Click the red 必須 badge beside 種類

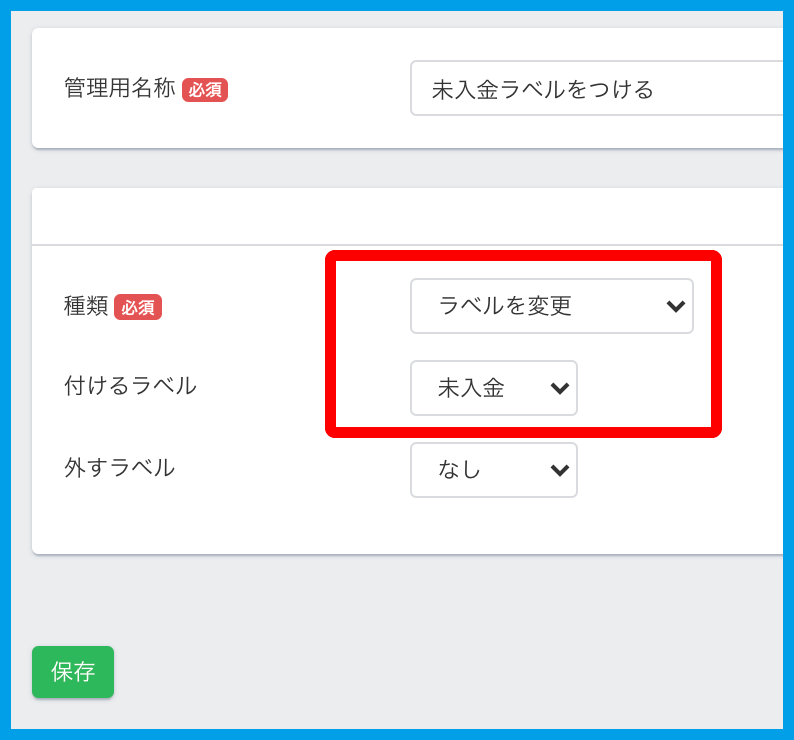[138, 307]
